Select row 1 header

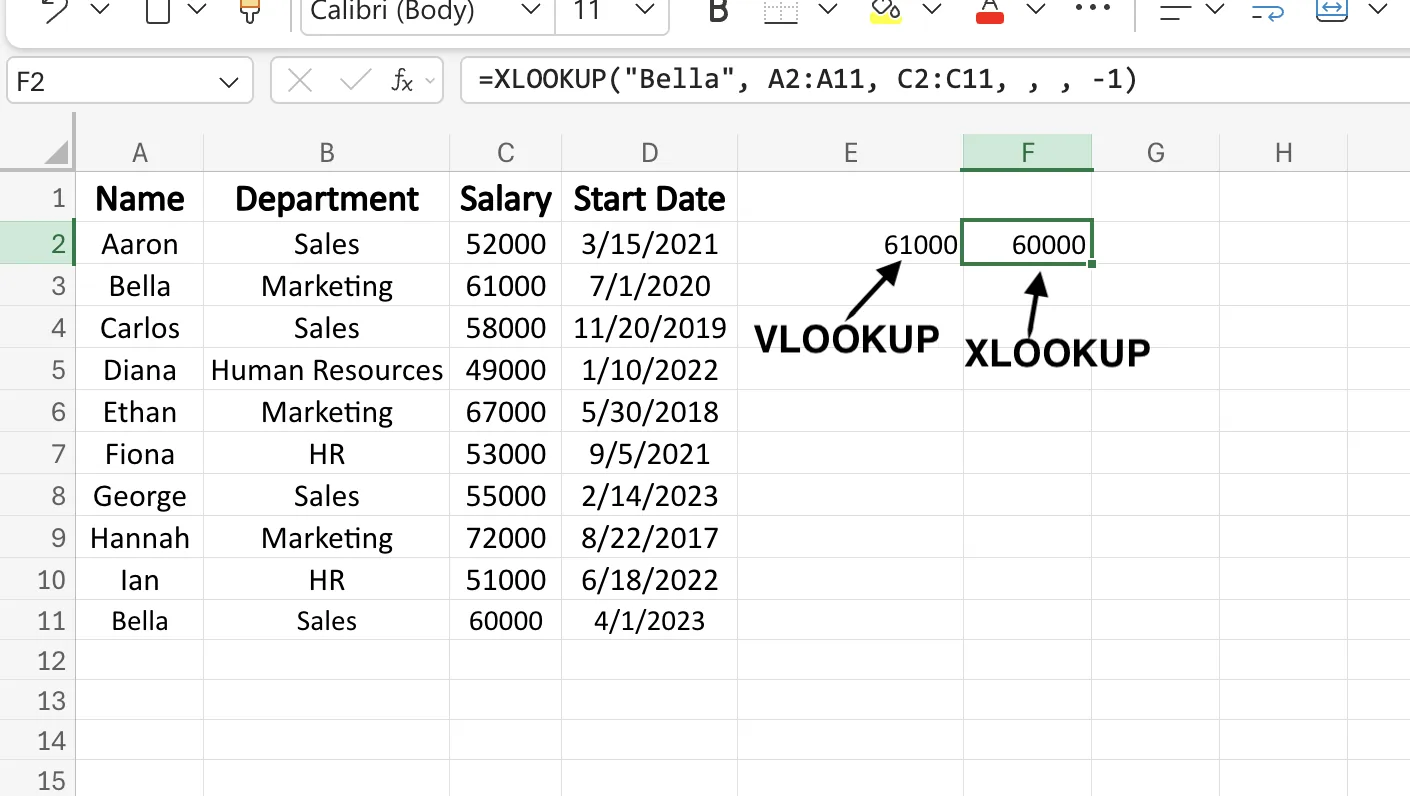(38, 198)
